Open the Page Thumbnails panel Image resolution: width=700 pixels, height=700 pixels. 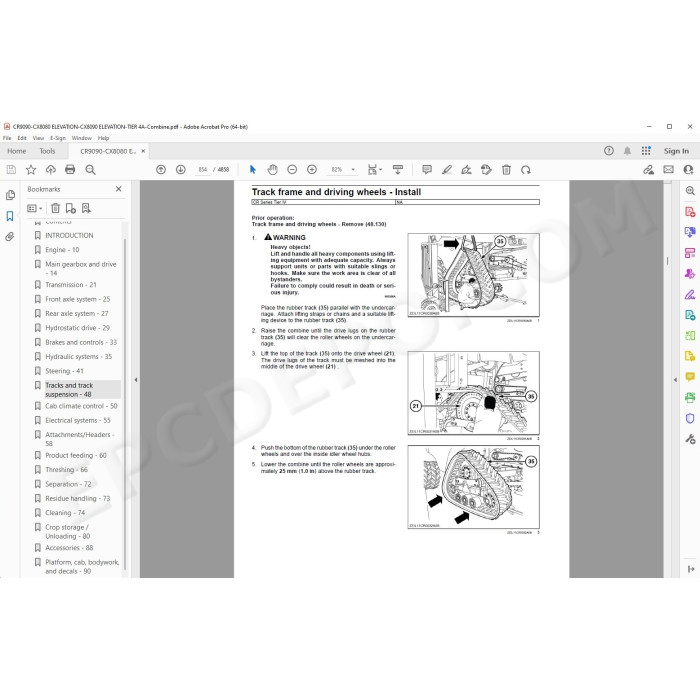click(x=10, y=195)
